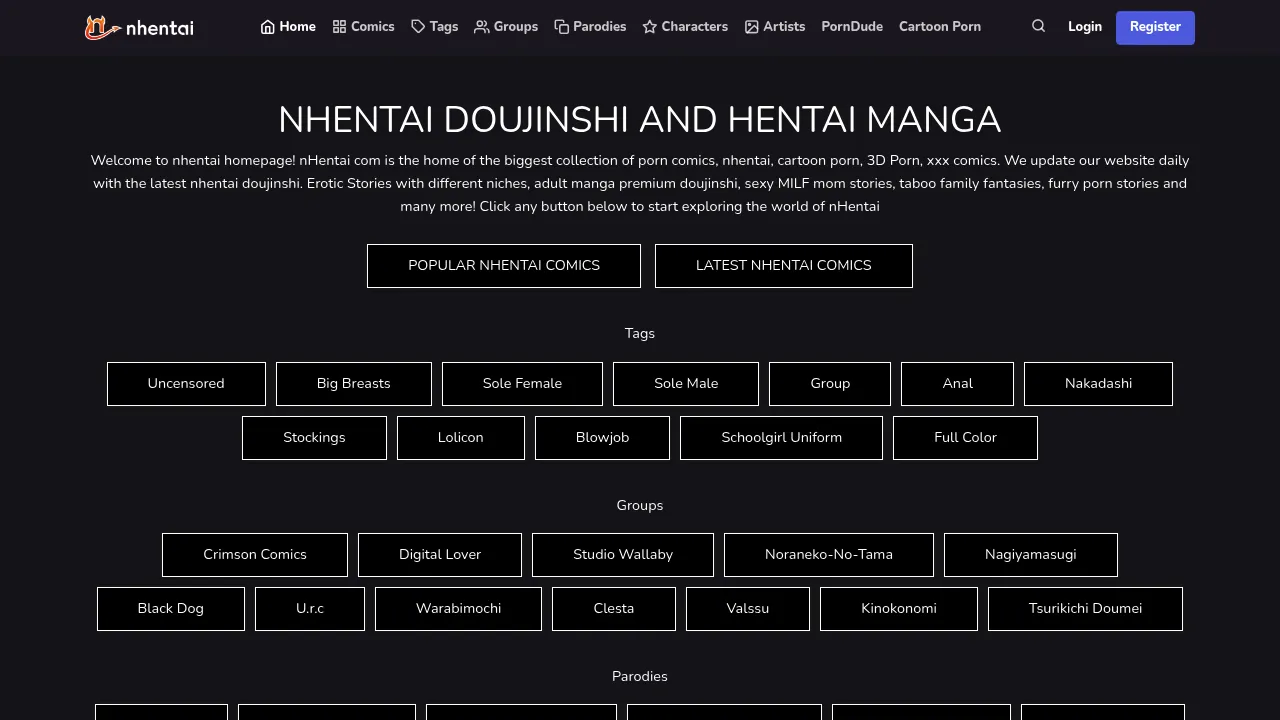Open Comics via the grid icon

pos(339,27)
